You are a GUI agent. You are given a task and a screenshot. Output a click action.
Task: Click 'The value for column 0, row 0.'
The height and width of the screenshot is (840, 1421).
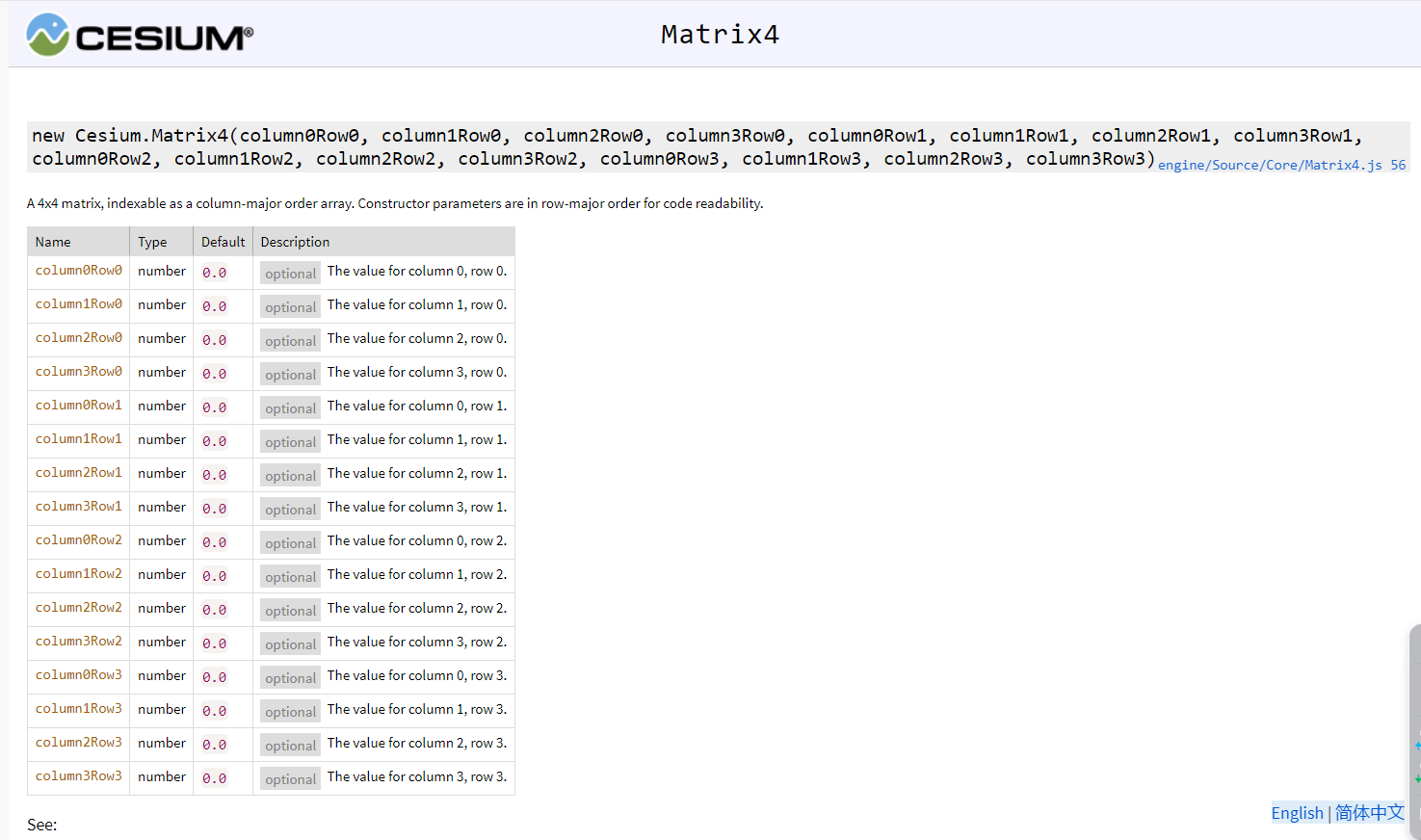417,271
